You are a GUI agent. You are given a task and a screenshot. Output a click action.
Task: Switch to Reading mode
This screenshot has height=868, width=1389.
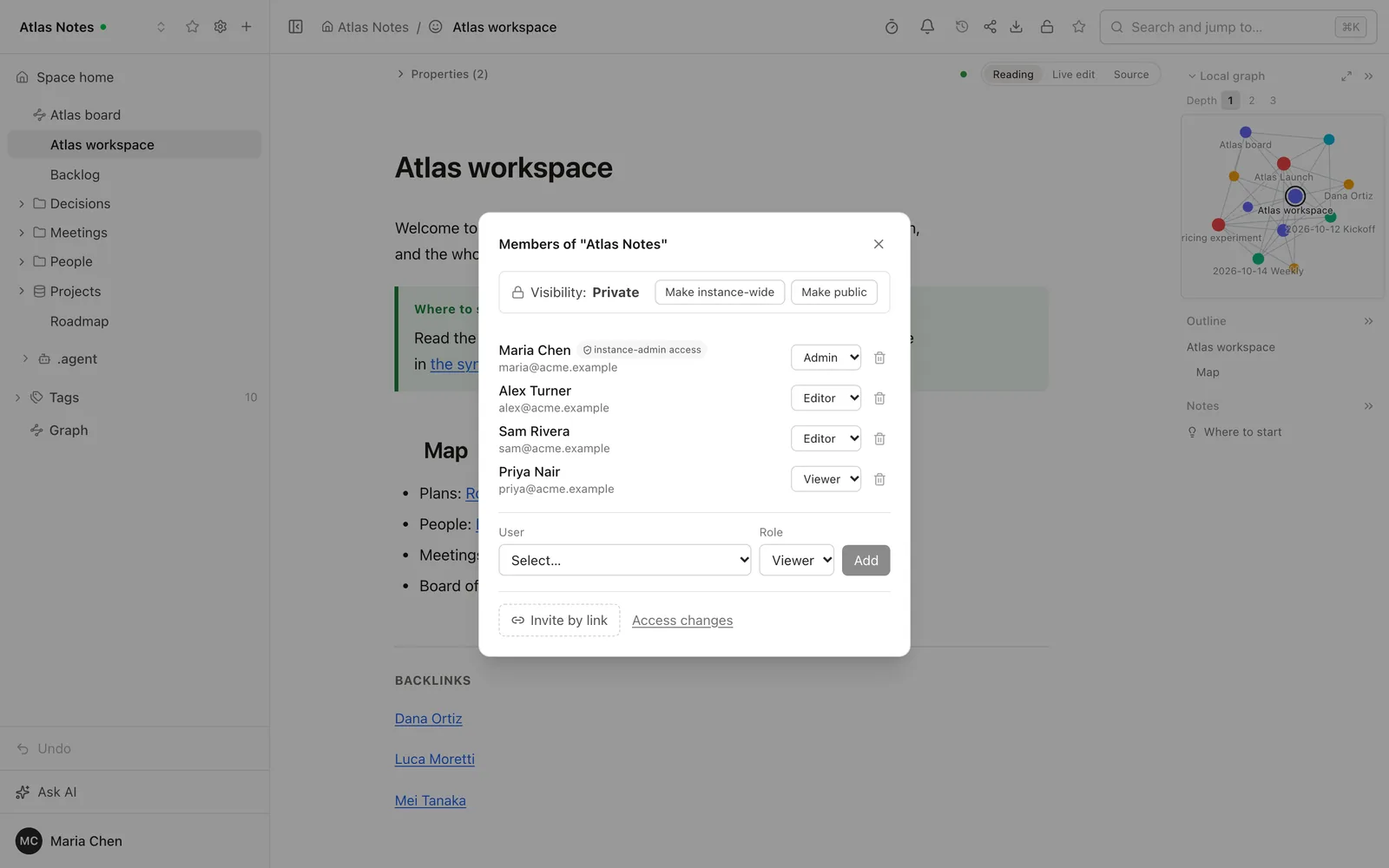click(x=1013, y=75)
